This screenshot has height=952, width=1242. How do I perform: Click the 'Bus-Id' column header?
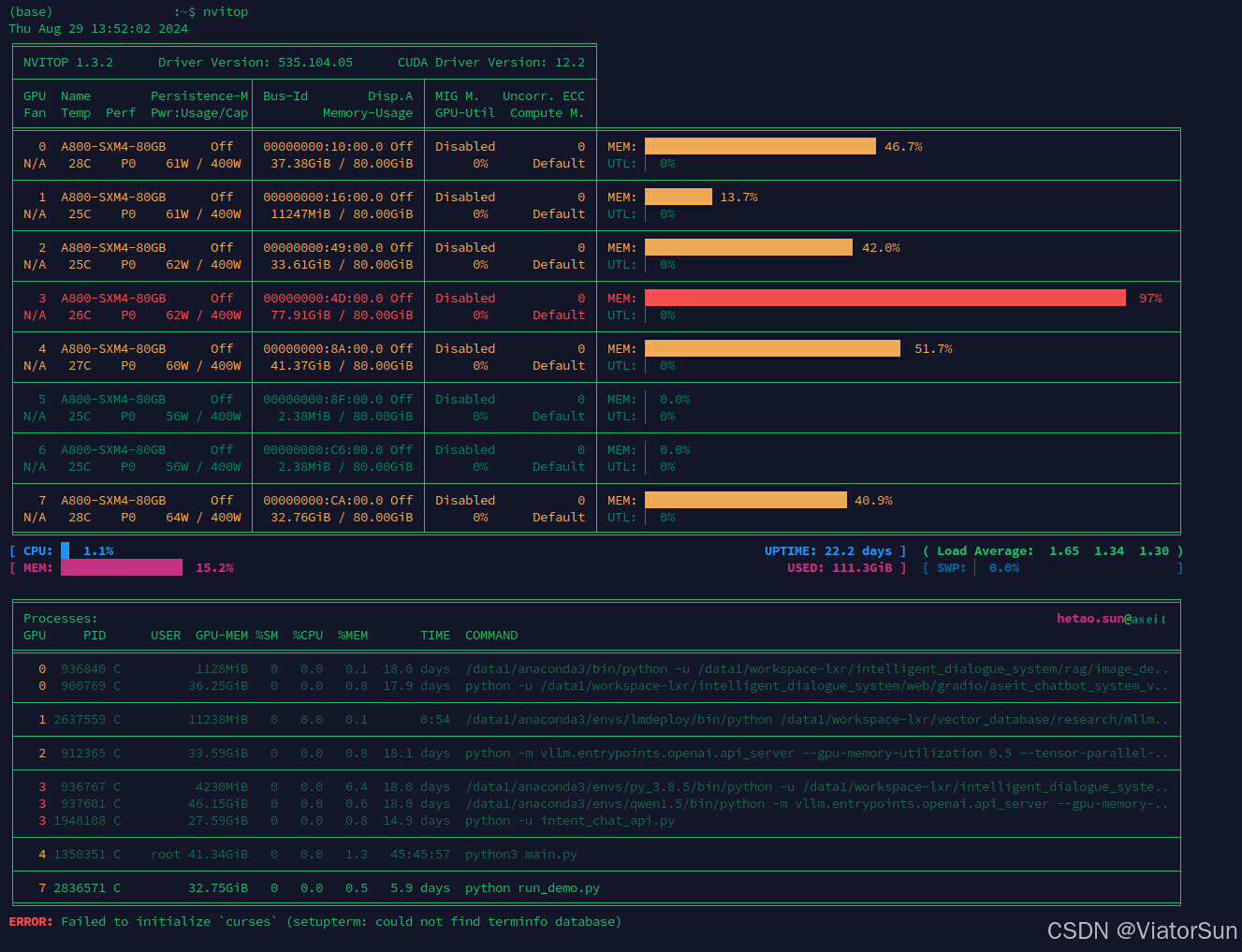[x=285, y=96]
